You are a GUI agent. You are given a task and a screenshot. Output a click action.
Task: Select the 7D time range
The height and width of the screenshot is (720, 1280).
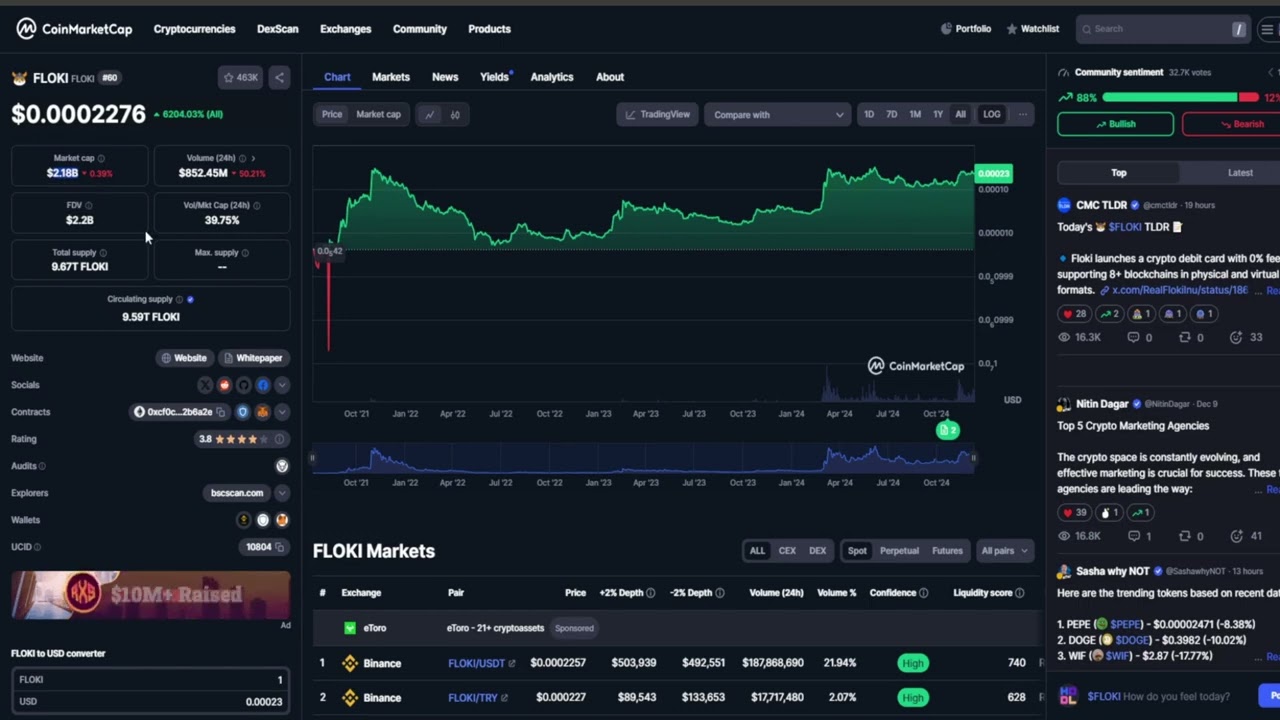click(x=891, y=114)
